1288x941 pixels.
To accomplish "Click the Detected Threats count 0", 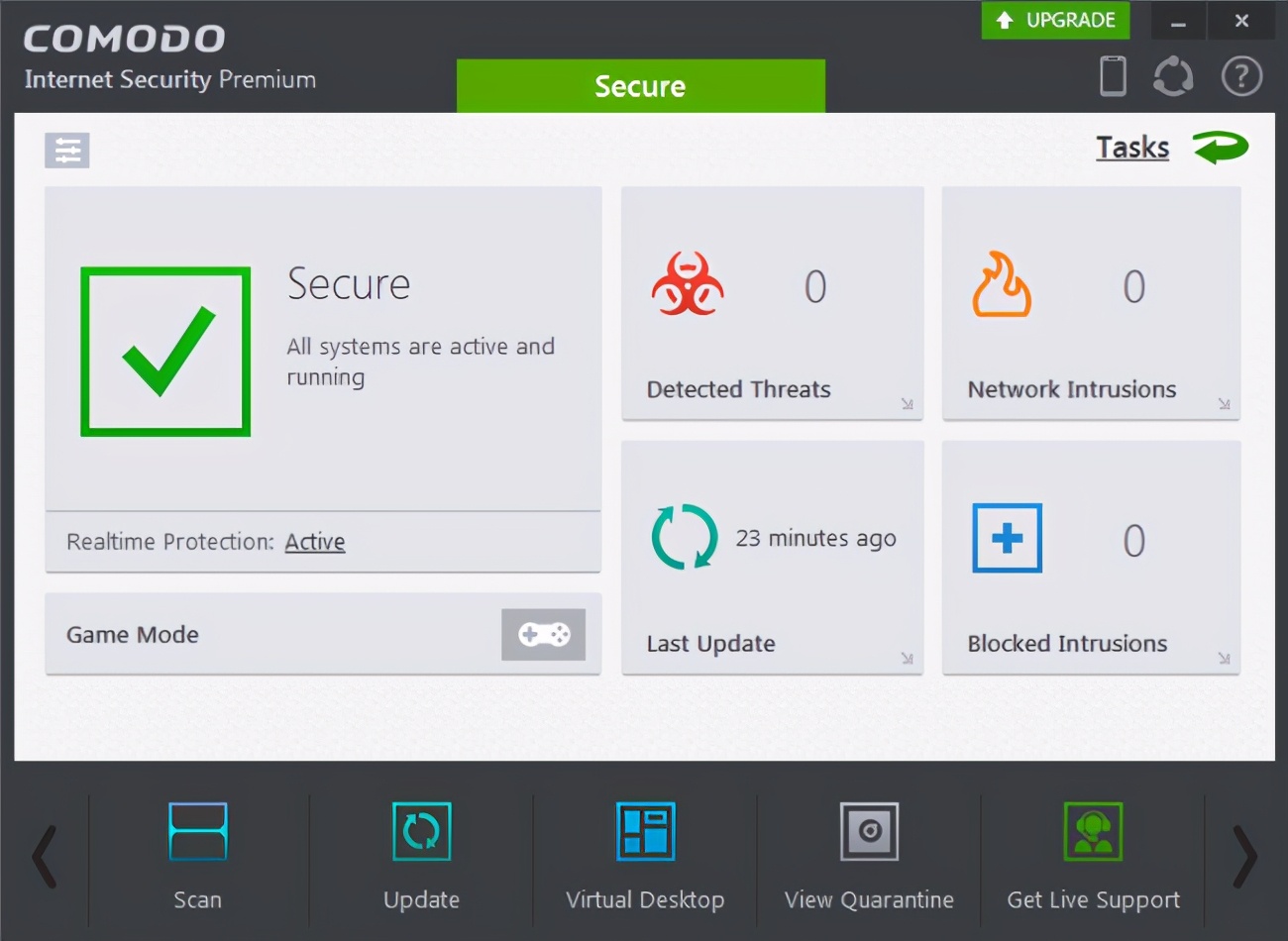I will pos(814,287).
